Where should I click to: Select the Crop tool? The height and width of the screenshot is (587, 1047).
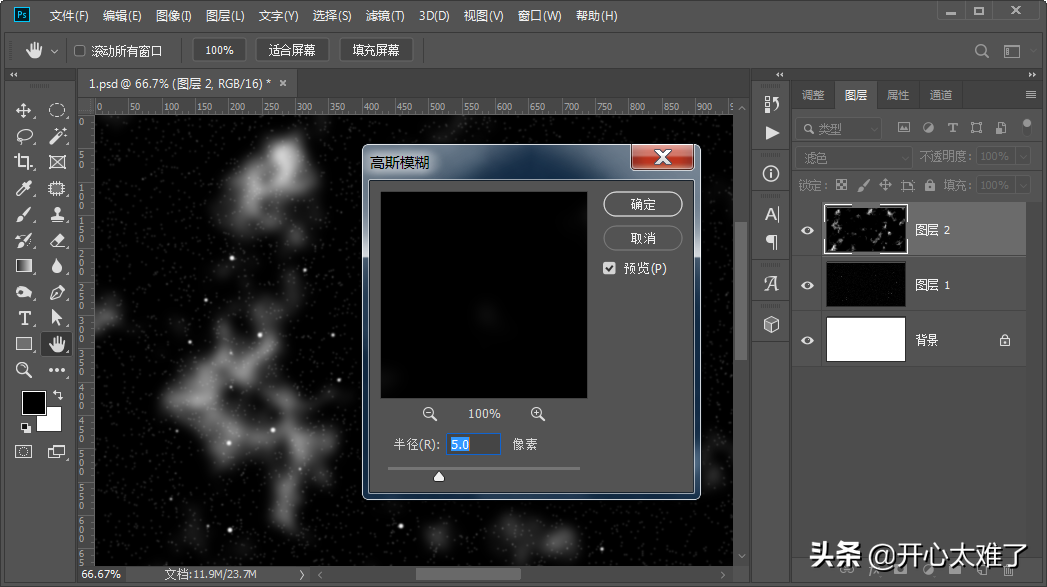[x=24, y=162]
